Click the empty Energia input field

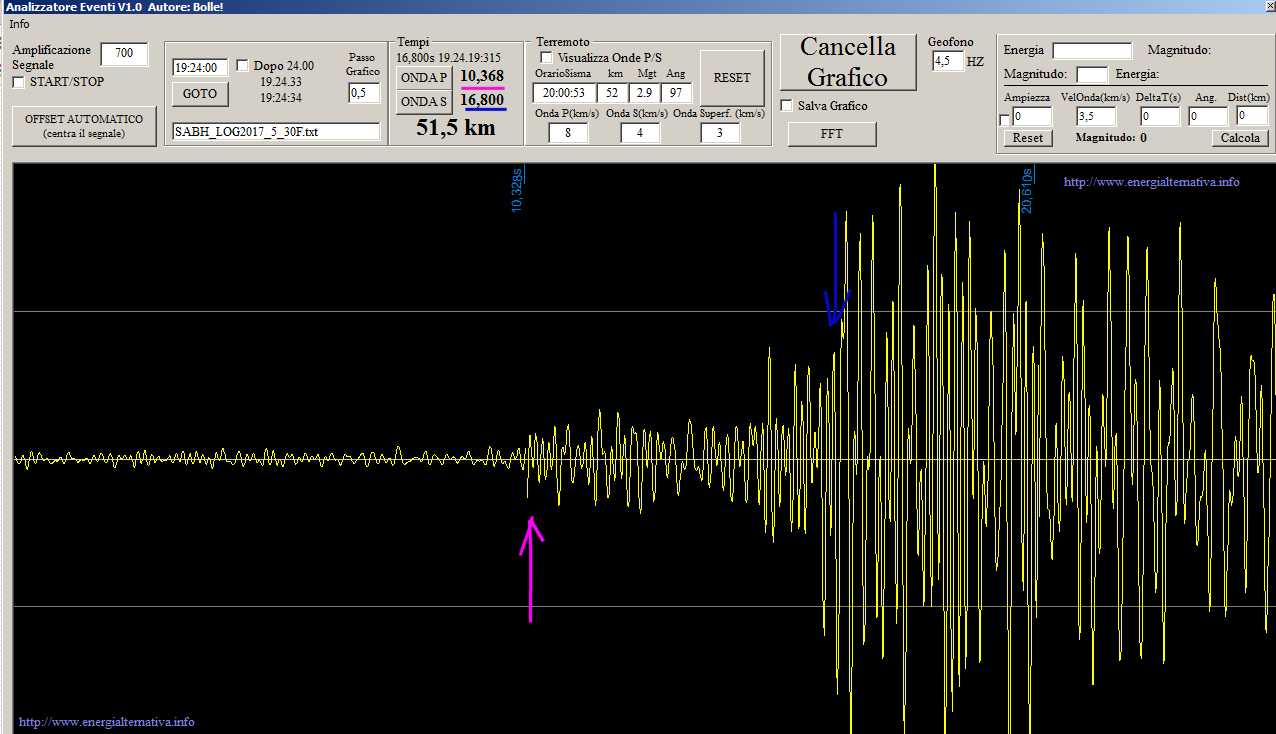1092,50
